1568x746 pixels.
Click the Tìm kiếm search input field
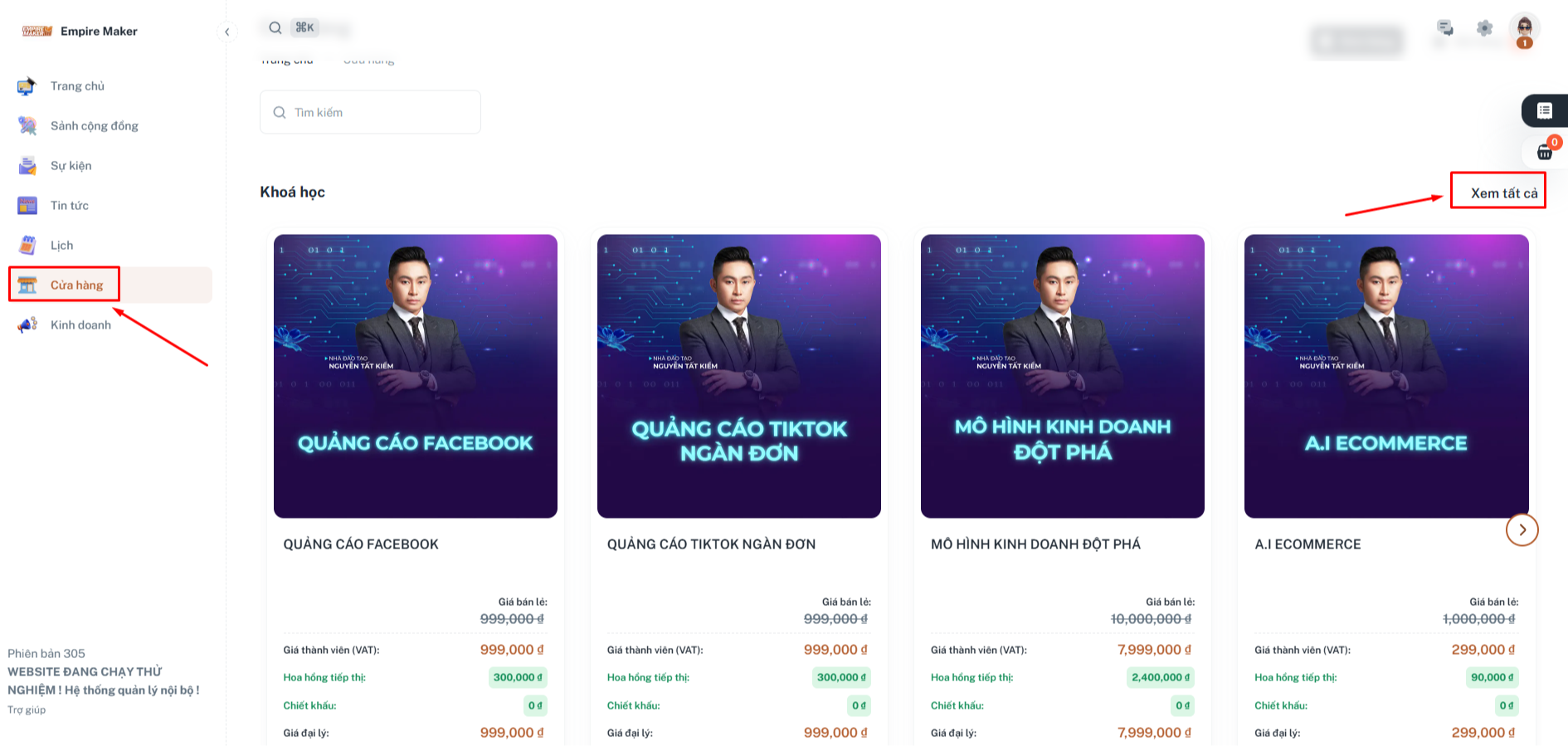pyautogui.click(x=370, y=112)
